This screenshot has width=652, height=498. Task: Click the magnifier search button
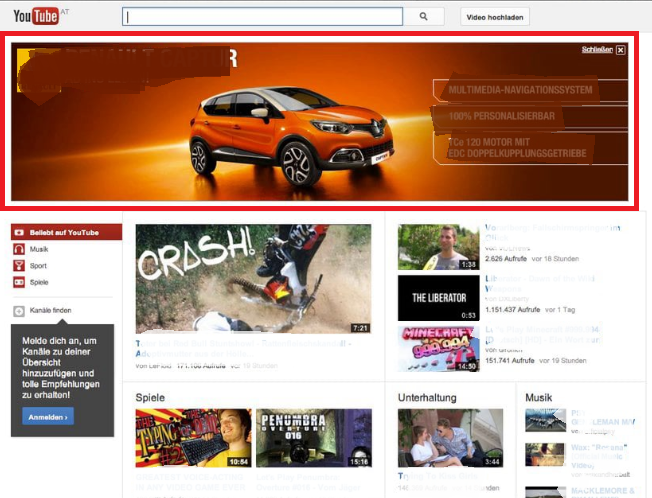tap(423, 17)
